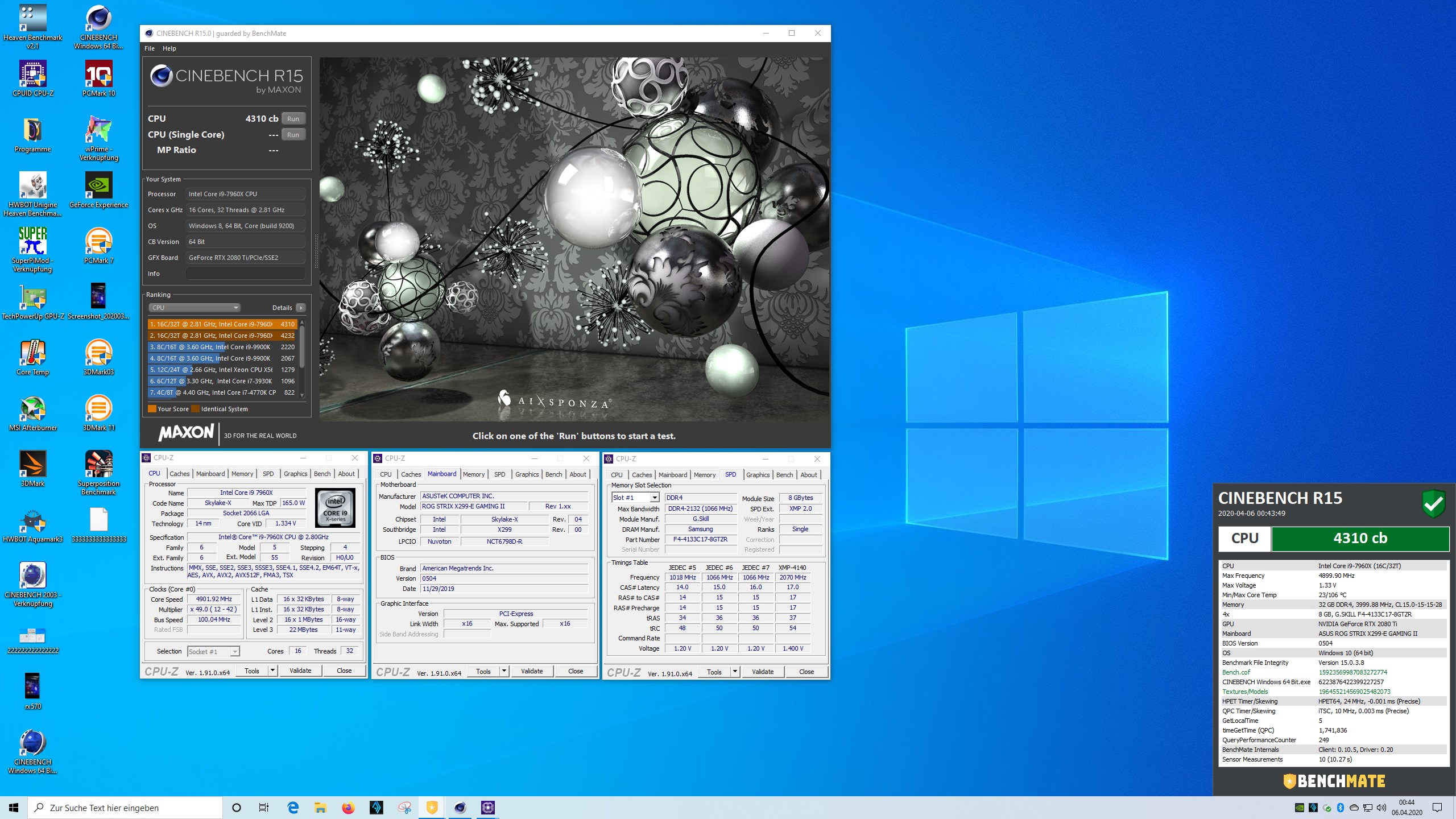The image size is (1456, 819).
Task: Expand ranking Details with the arrow button
Action: coord(301,308)
